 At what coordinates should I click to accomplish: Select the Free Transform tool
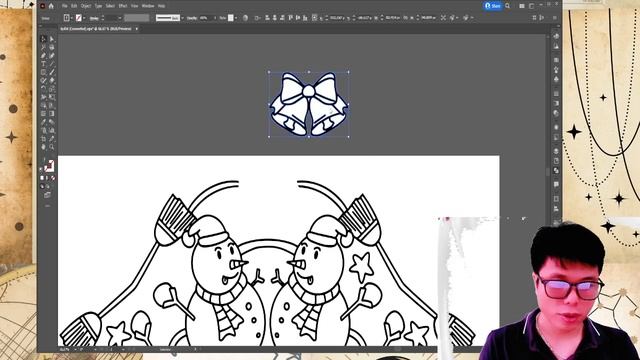(52, 97)
